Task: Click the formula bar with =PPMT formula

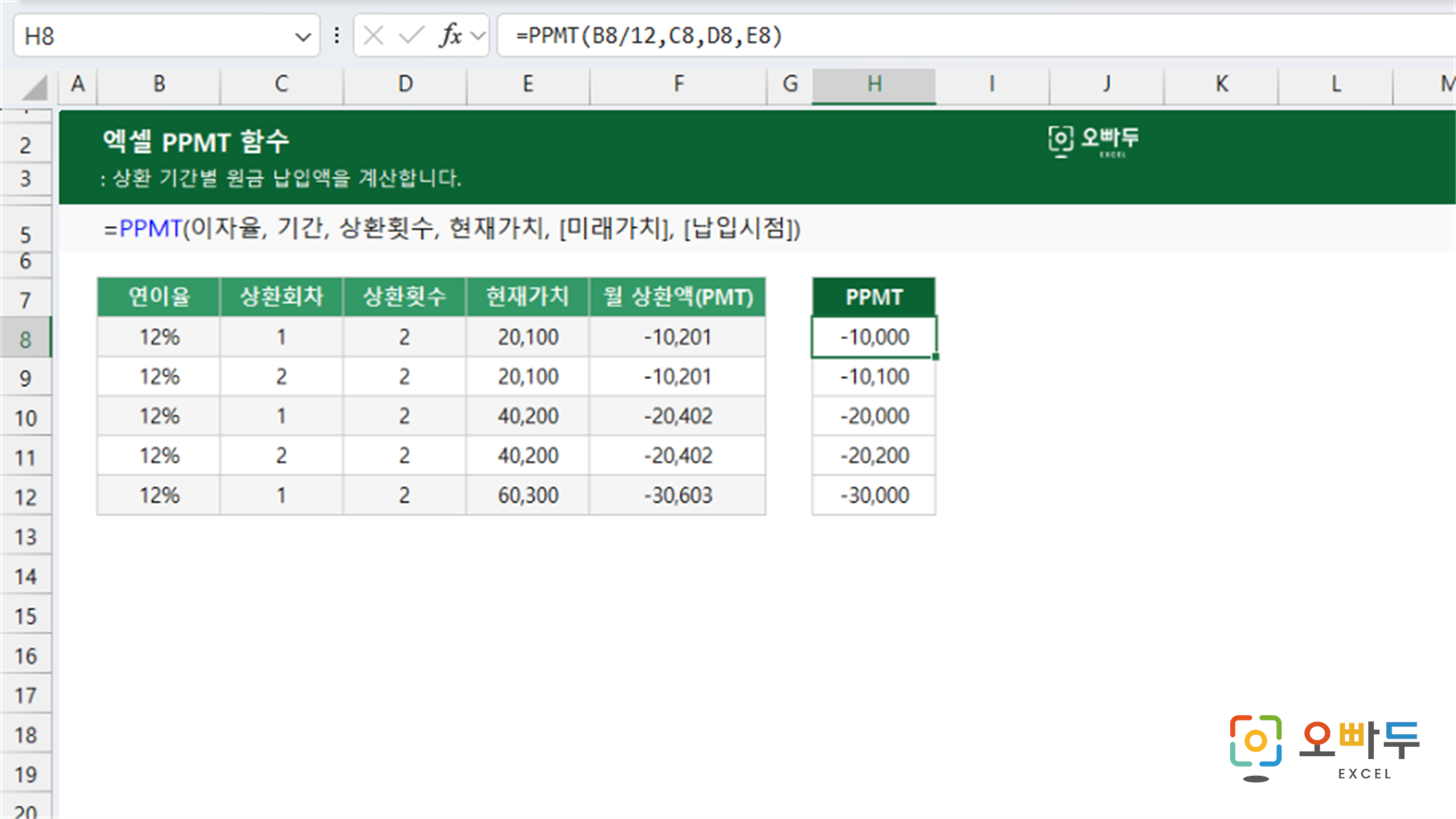Action: point(976,36)
